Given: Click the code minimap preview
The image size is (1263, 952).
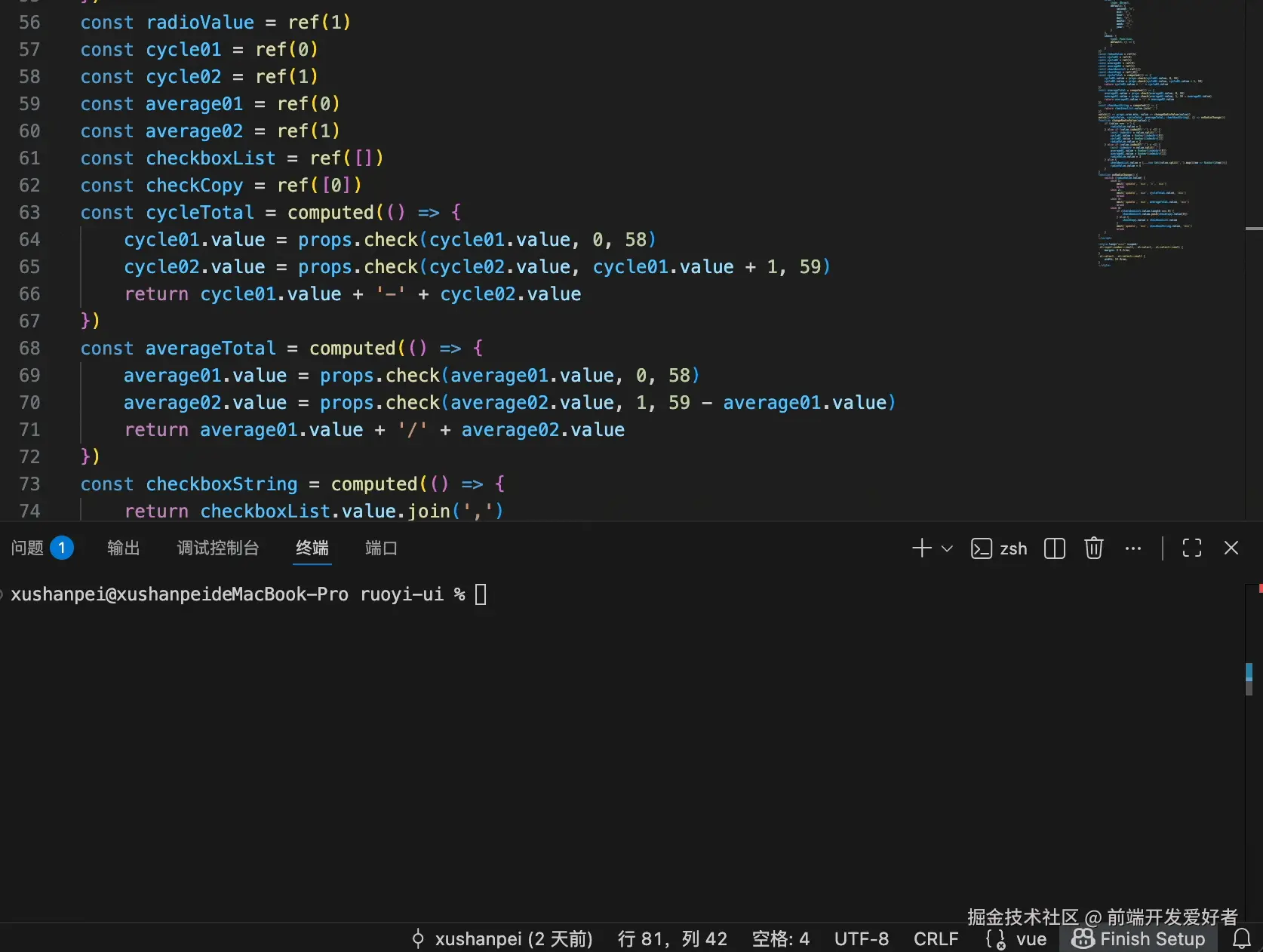Looking at the screenshot, I should click(1162, 136).
